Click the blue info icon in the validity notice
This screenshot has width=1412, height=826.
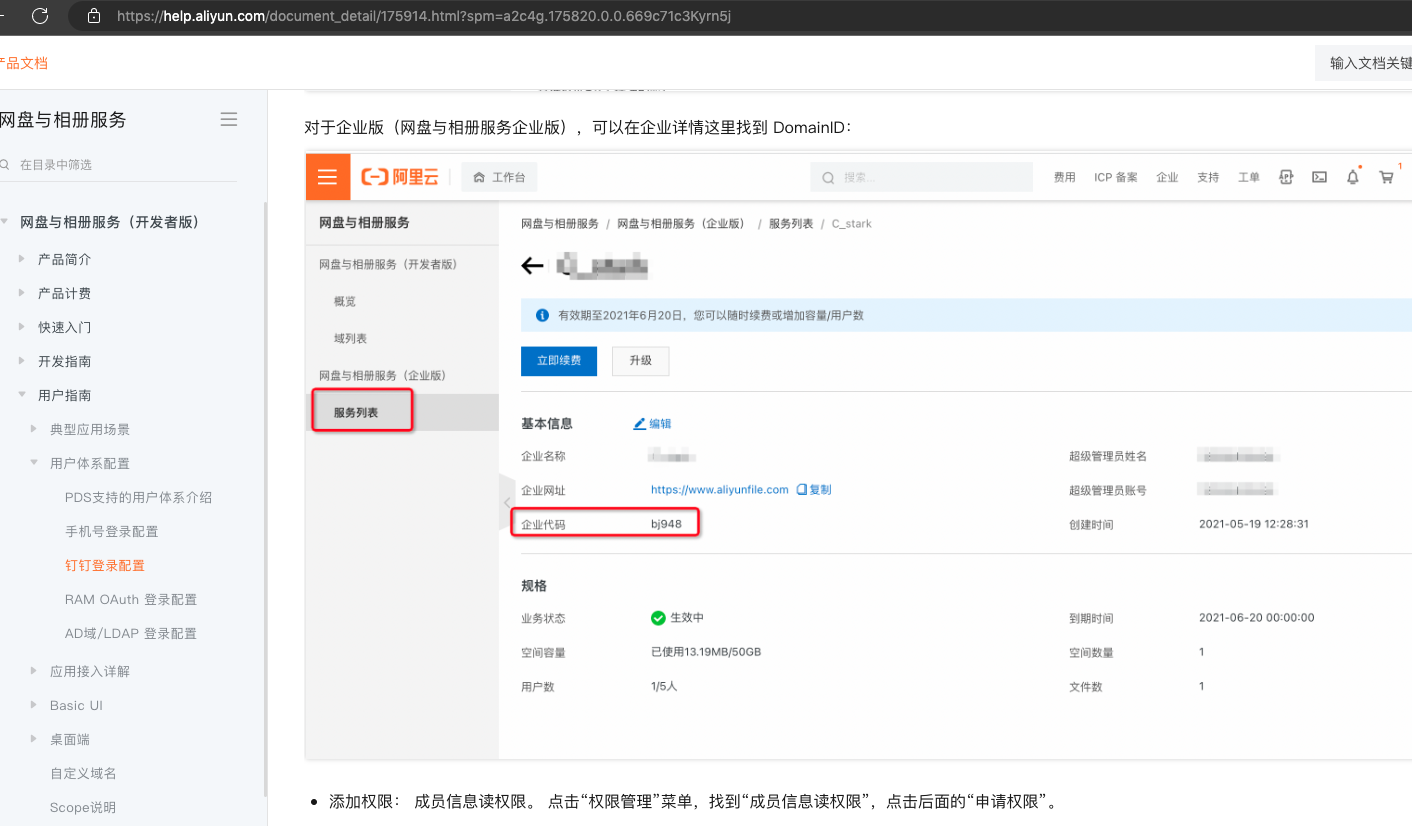[543, 315]
